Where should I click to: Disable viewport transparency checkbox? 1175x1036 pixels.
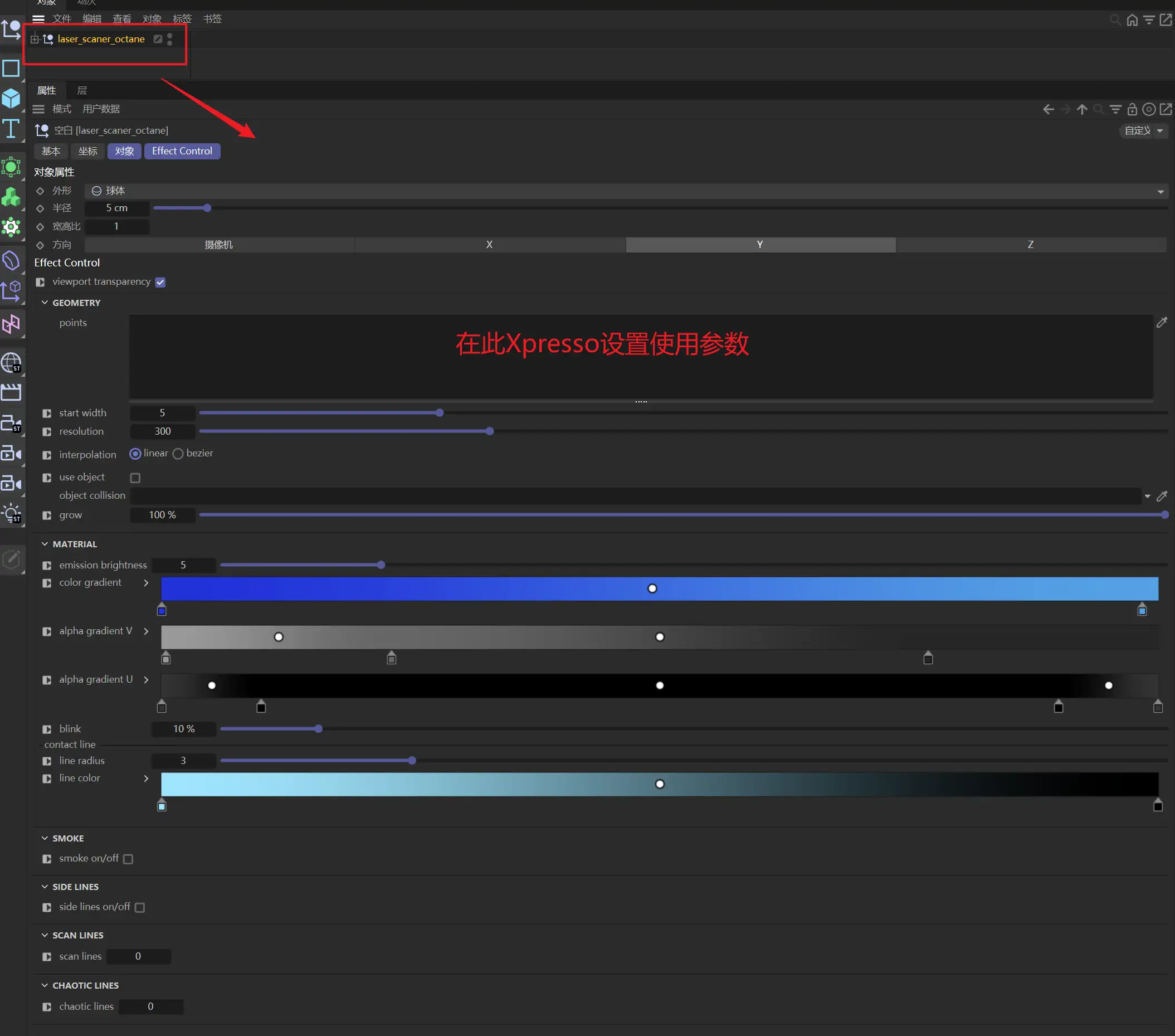point(160,283)
